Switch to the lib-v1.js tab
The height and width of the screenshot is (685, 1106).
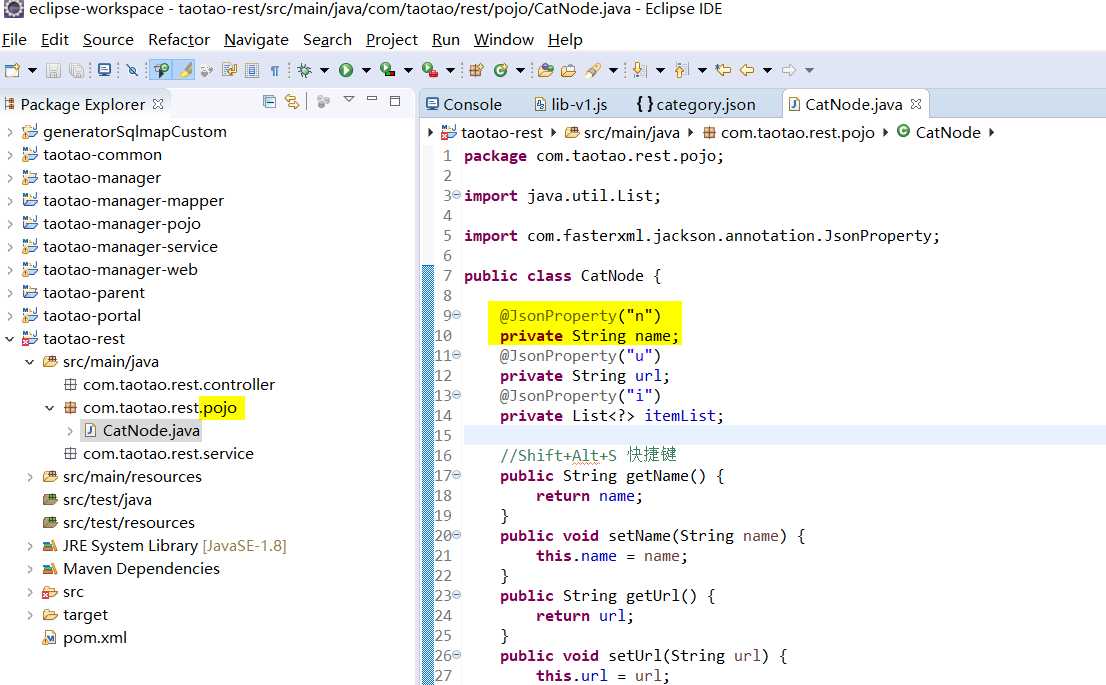571,104
